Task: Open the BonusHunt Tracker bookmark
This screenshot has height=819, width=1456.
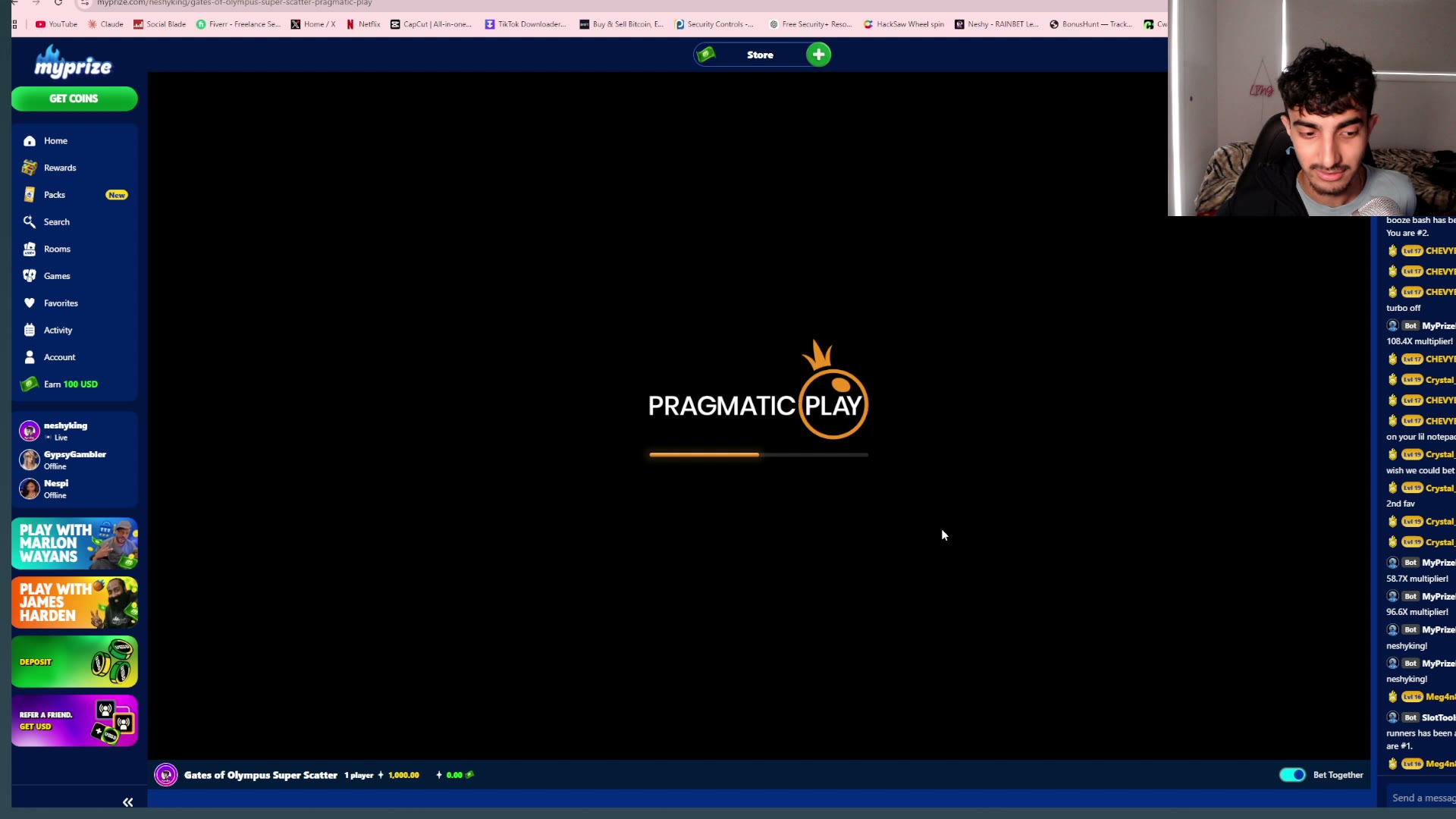Action: pos(1091,24)
